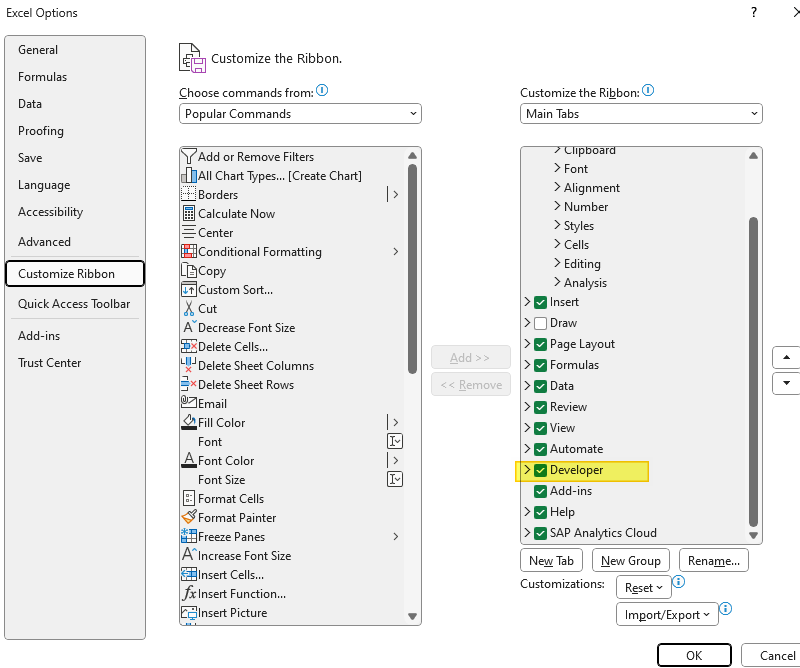Click the Fill Color command swatch
This screenshot has height=668, width=800.
point(189,422)
